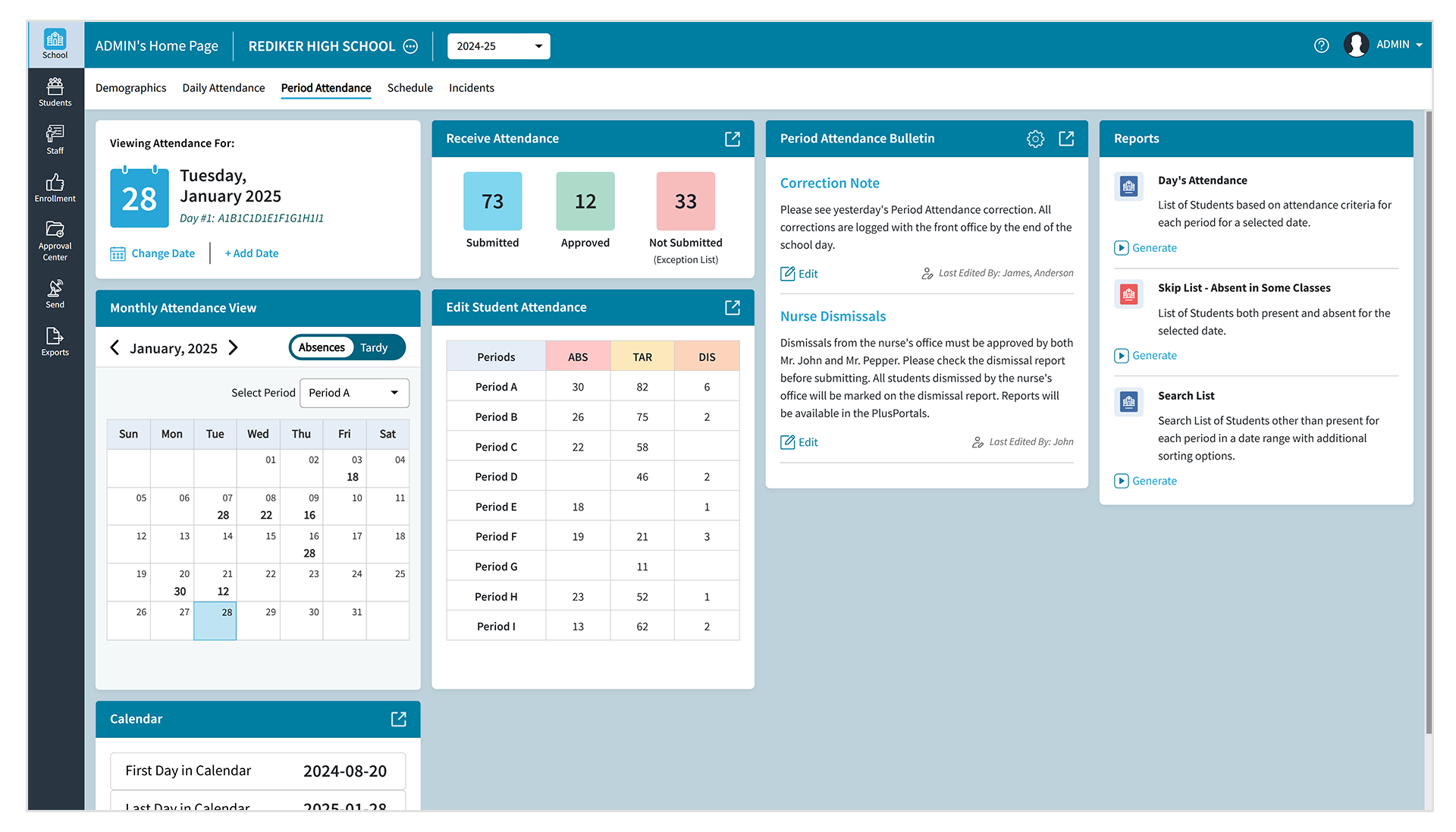This screenshot has height=832, width=1456.
Task: Click the pink Not Submitted count tile
Action: point(685,201)
